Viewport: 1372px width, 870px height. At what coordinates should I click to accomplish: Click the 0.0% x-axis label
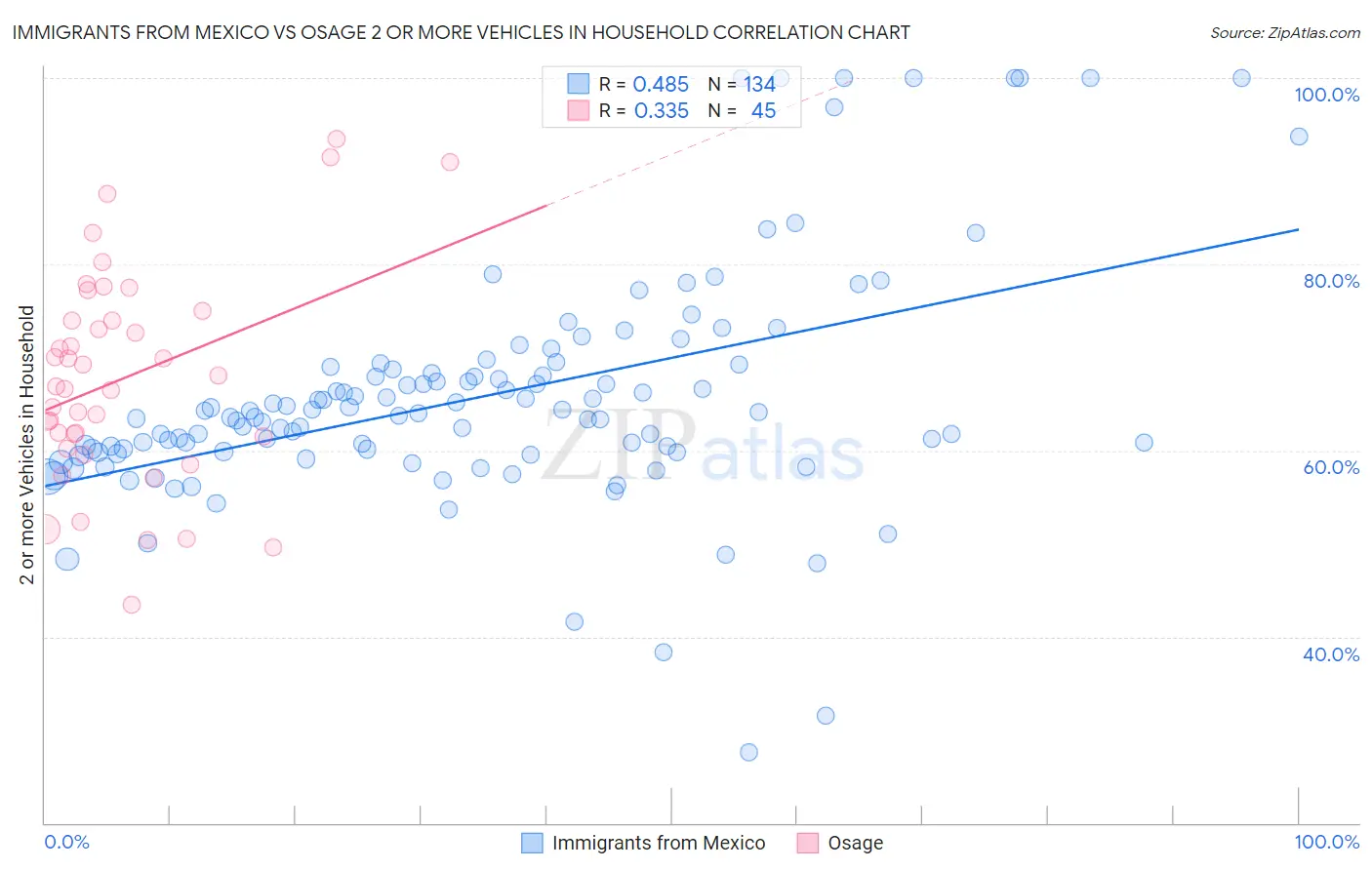66,842
